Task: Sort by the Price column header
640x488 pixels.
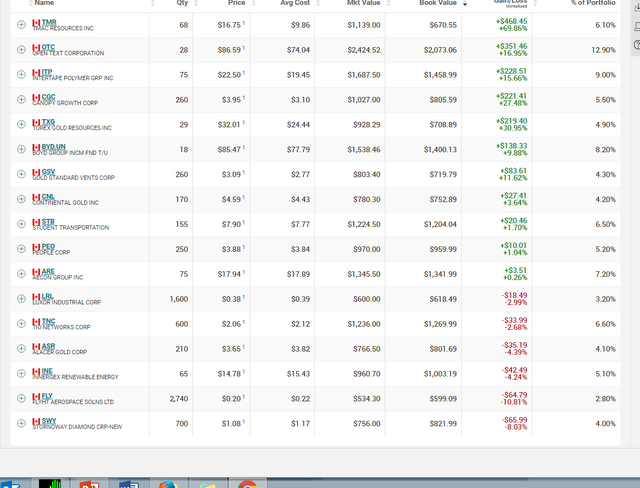Action: tap(237, 3)
